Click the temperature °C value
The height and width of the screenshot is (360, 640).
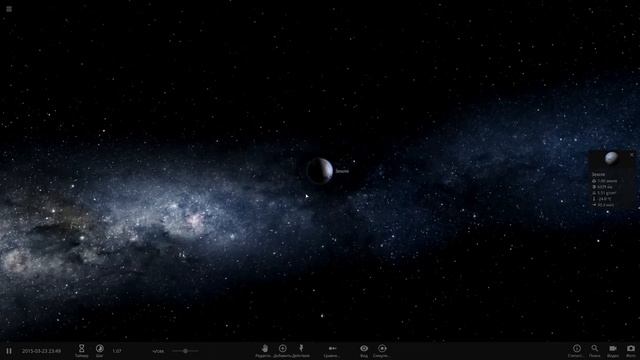pyautogui.click(x=605, y=199)
